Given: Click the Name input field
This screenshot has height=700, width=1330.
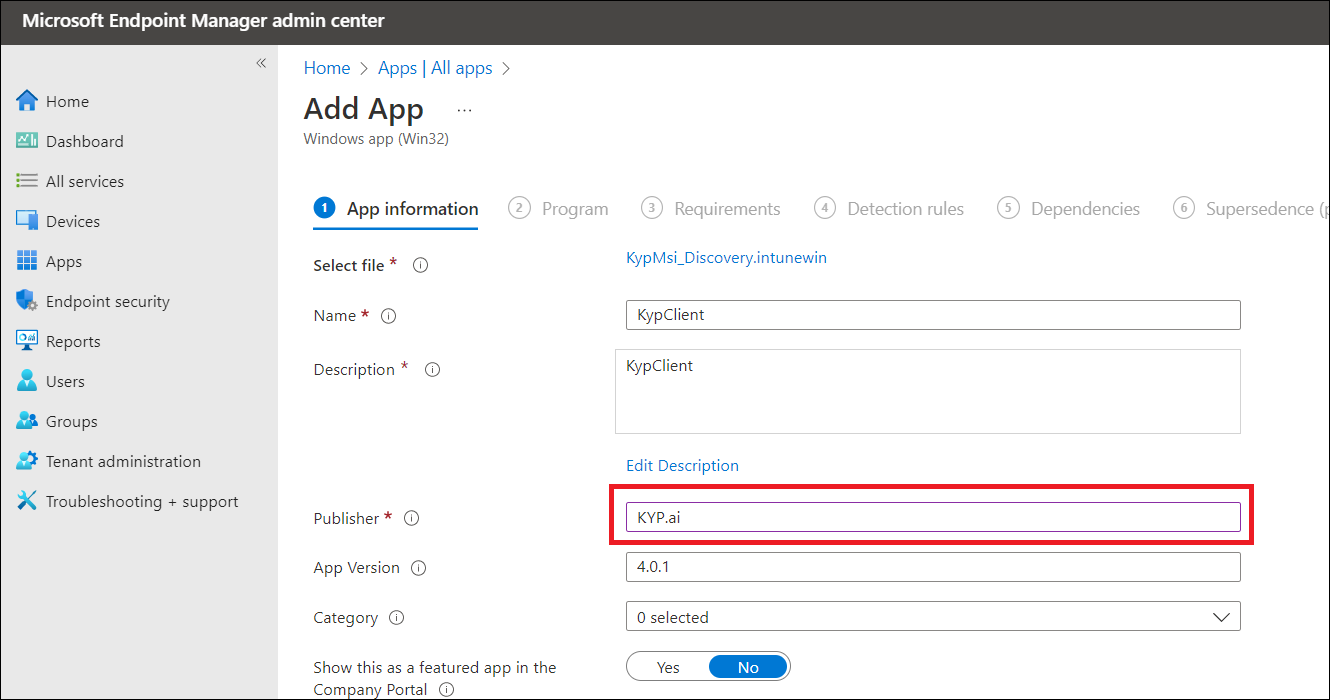Looking at the screenshot, I should (932, 315).
